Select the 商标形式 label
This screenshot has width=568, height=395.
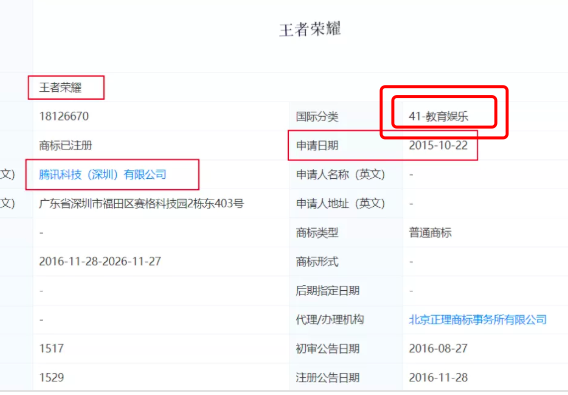click(317, 262)
